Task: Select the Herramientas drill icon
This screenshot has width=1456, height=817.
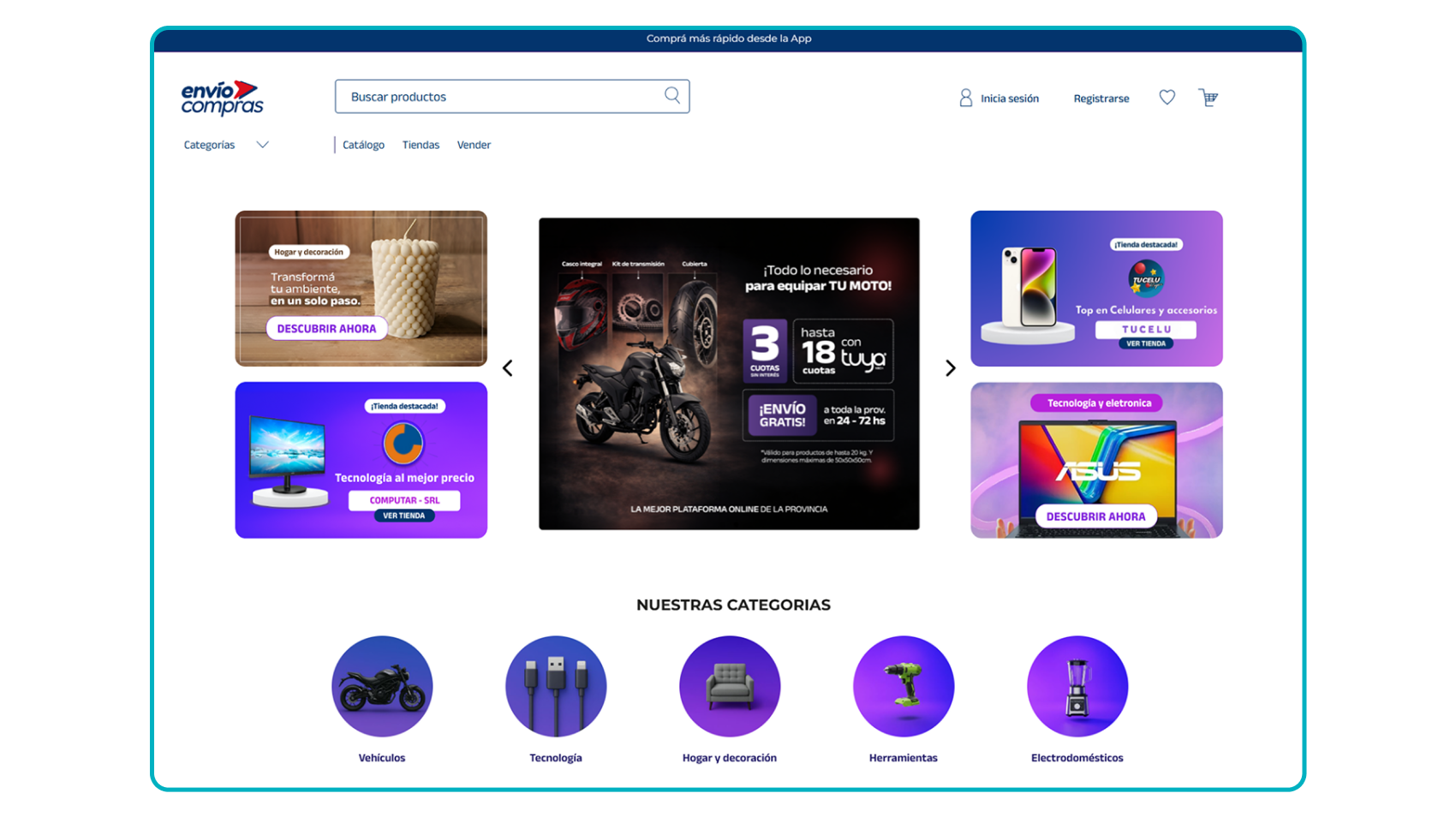Action: [x=904, y=686]
